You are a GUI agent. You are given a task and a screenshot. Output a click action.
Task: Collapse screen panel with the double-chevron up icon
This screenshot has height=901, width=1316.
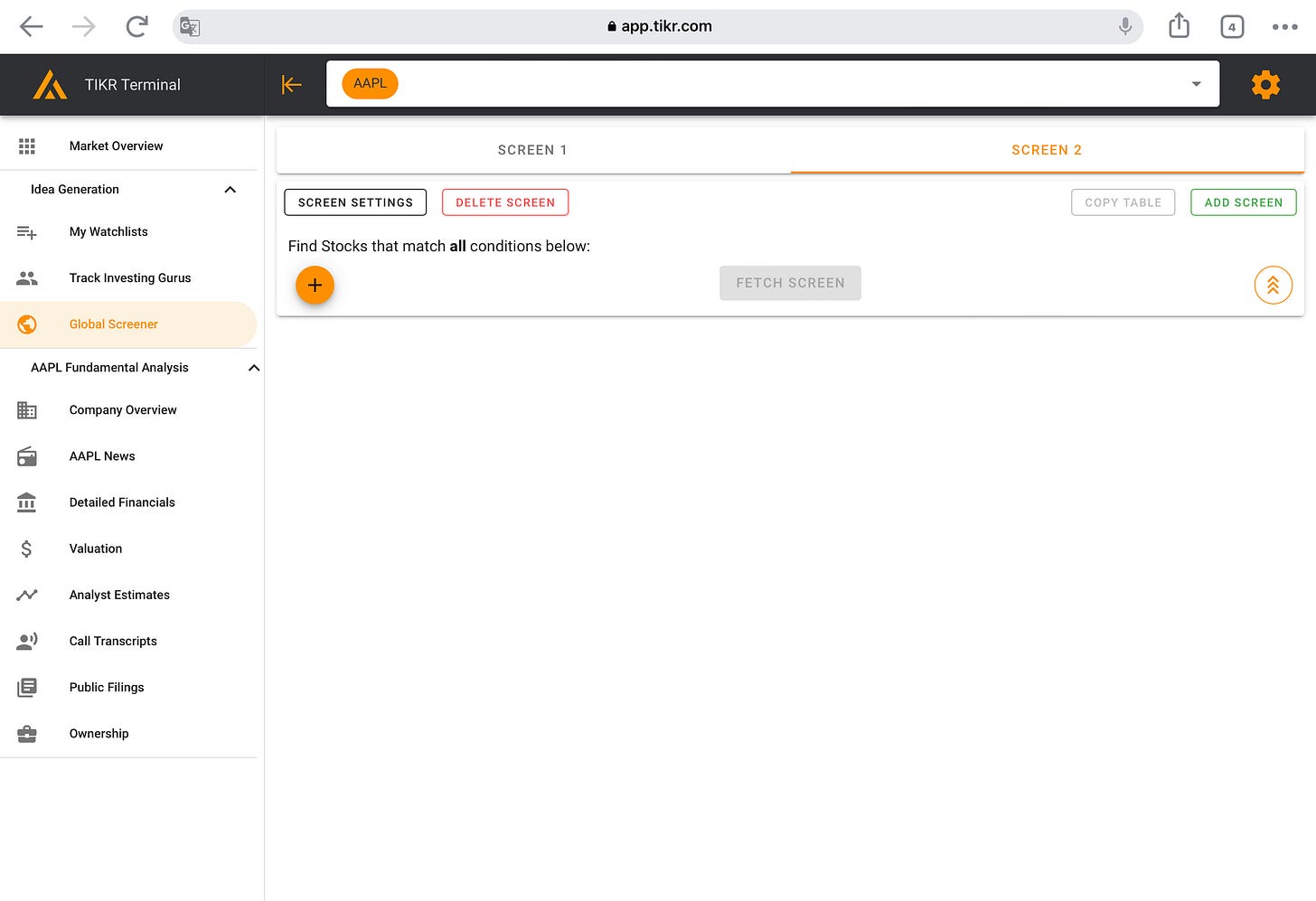pyautogui.click(x=1273, y=285)
